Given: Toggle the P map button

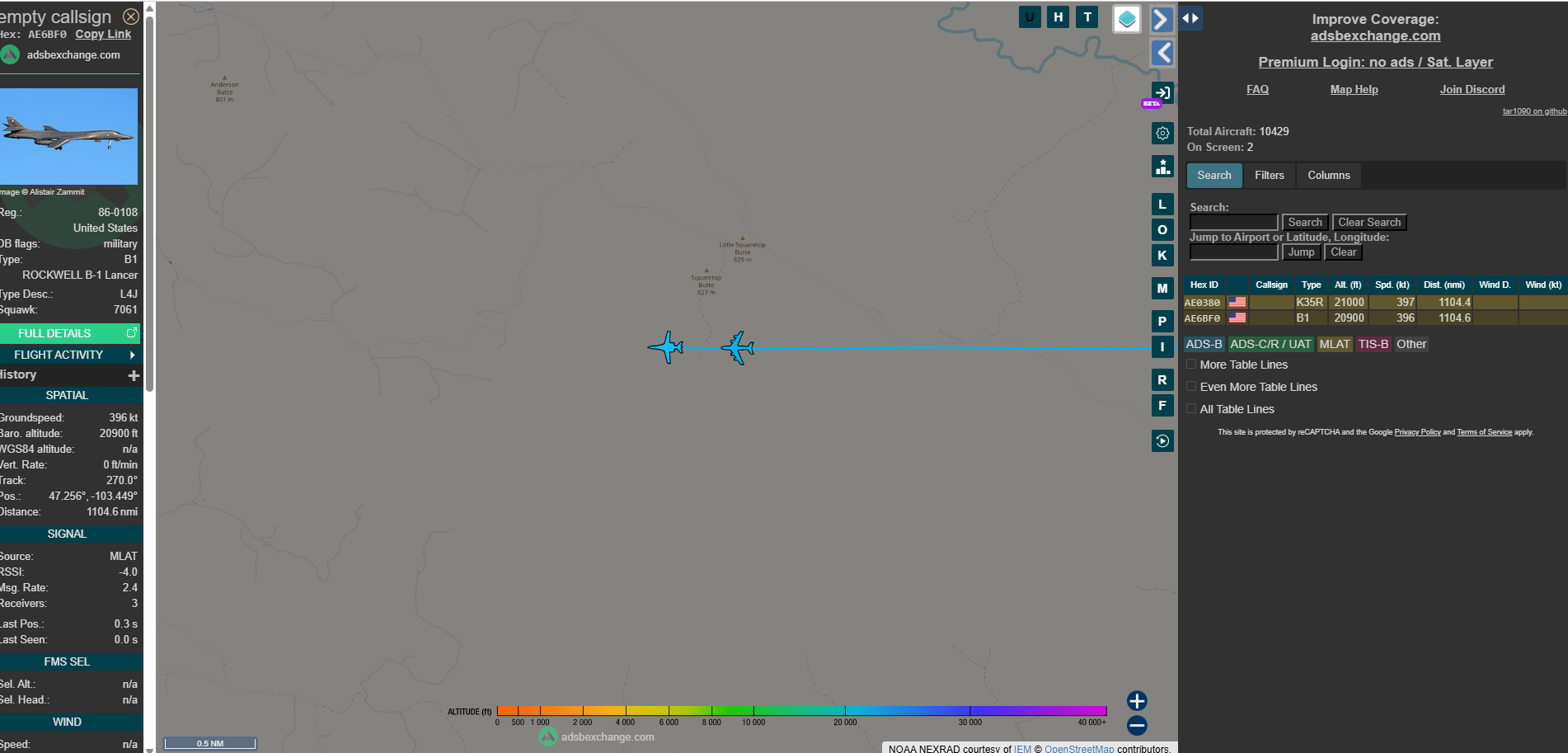Looking at the screenshot, I should point(1162,322).
